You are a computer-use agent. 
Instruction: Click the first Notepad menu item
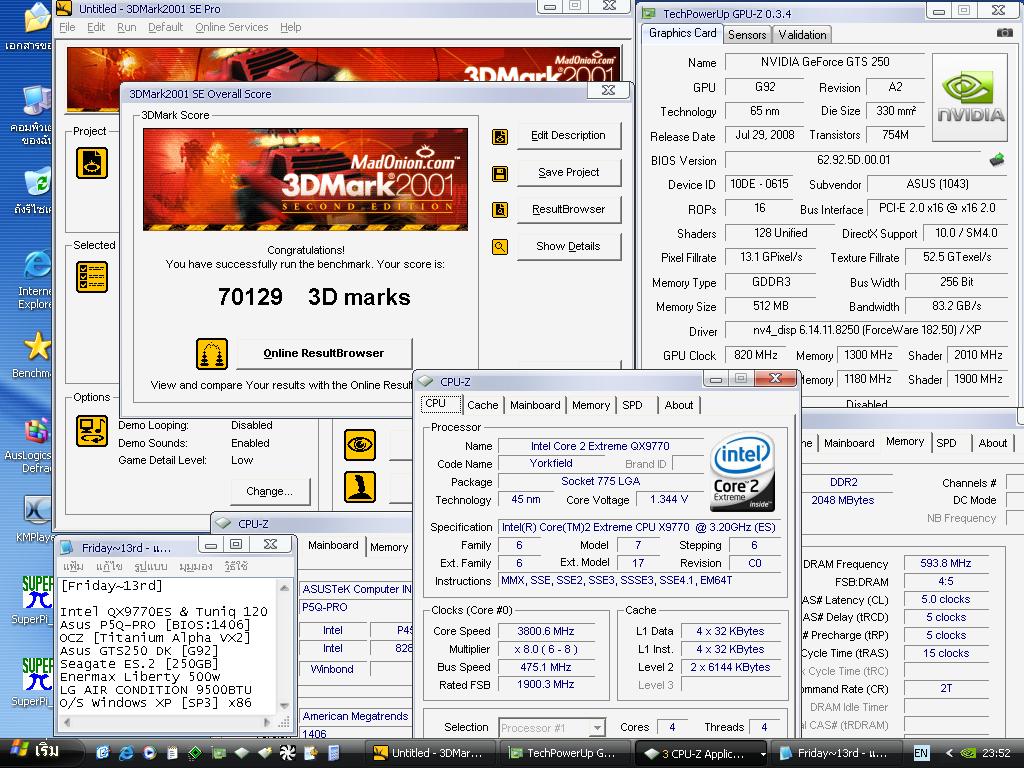74,566
